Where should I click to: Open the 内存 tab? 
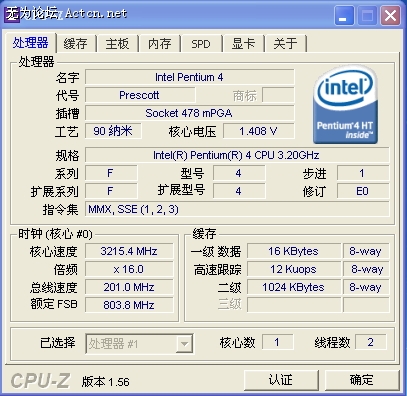(x=159, y=44)
